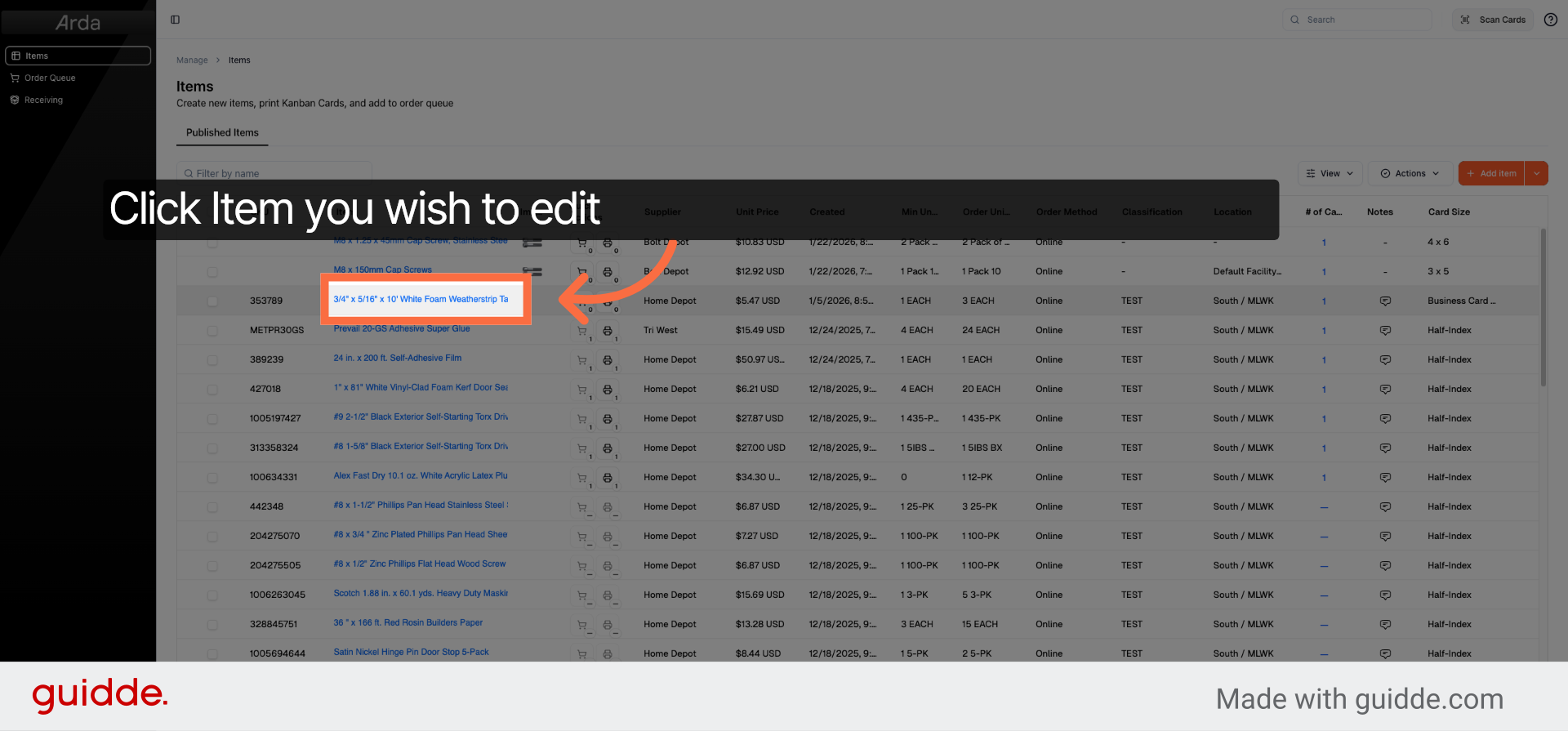Click print icon for item 313358324
The height and width of the screenshot is (731, 1568).
point(608,448)
